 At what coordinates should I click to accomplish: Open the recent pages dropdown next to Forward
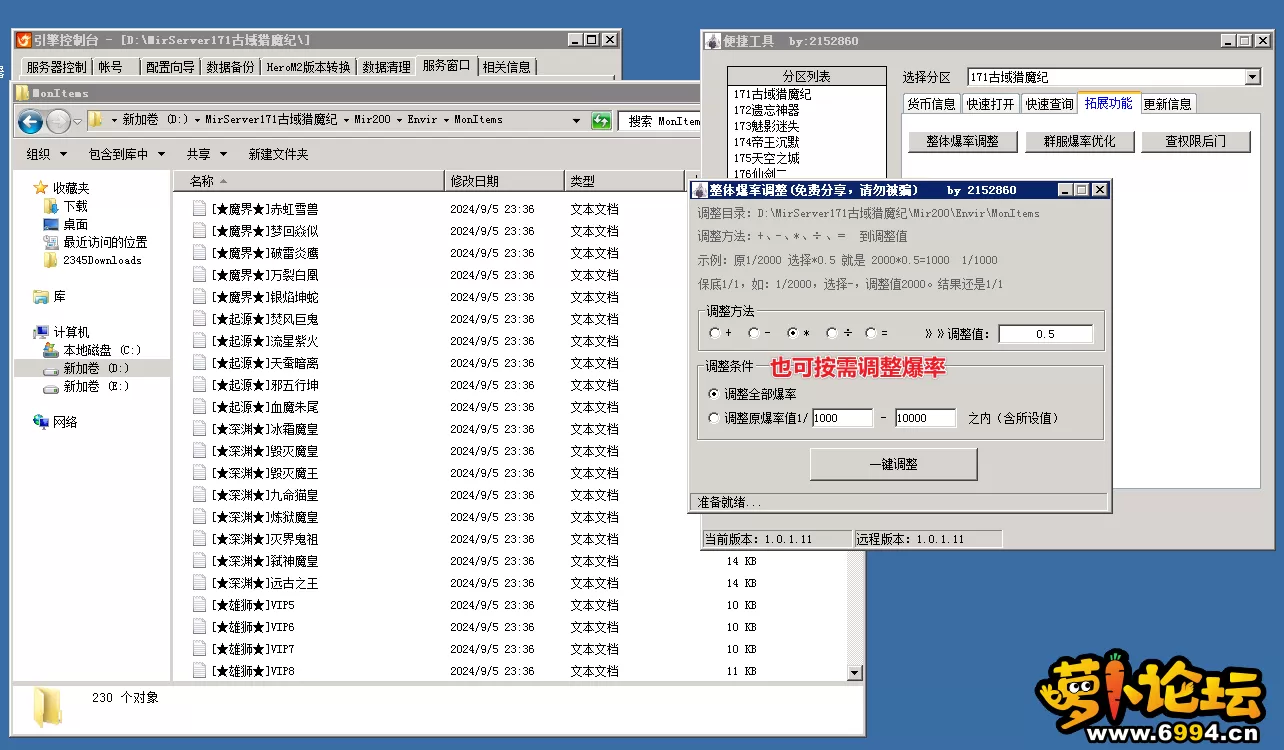[78, 122]
